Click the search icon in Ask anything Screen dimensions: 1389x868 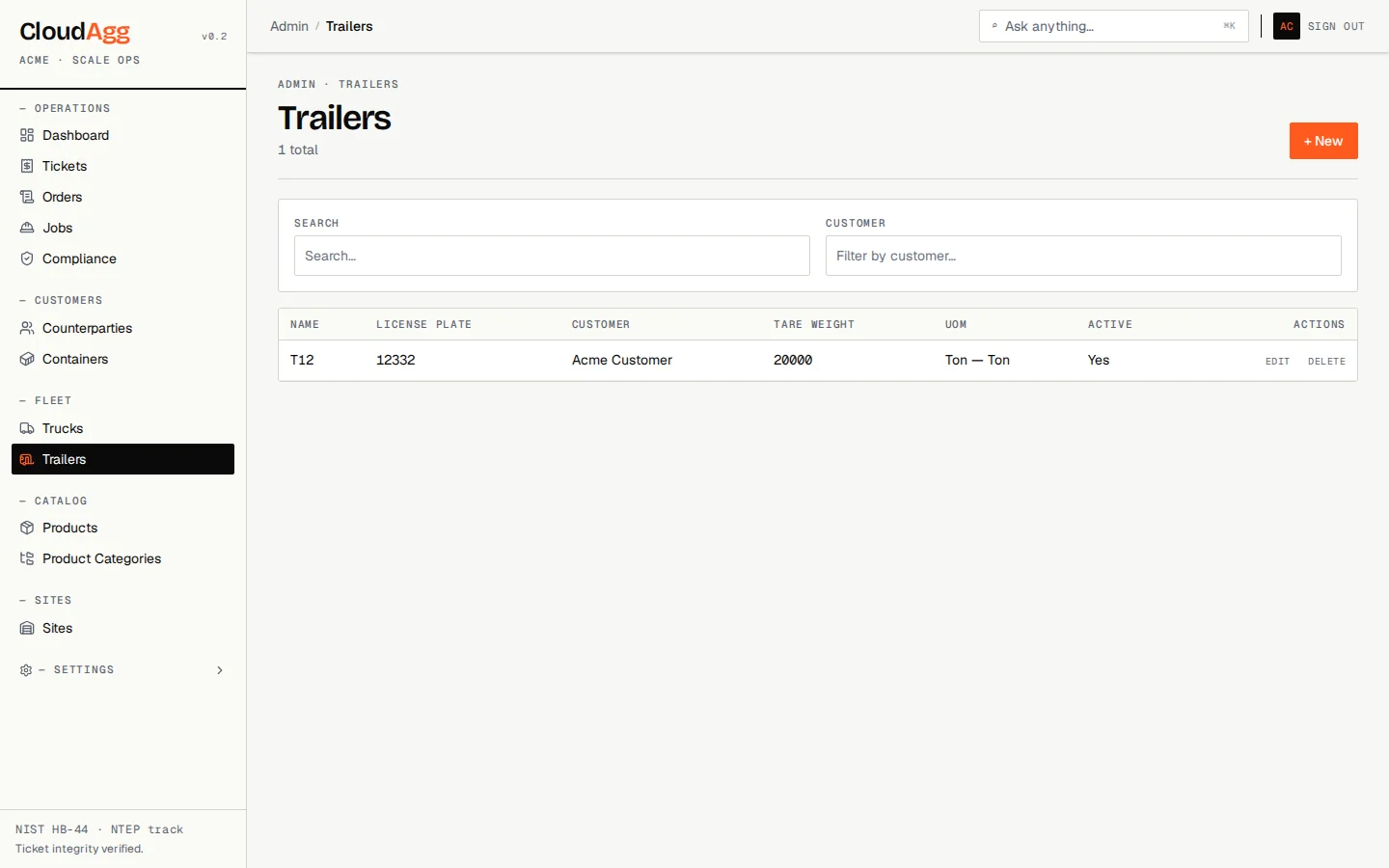pos(994,26)
